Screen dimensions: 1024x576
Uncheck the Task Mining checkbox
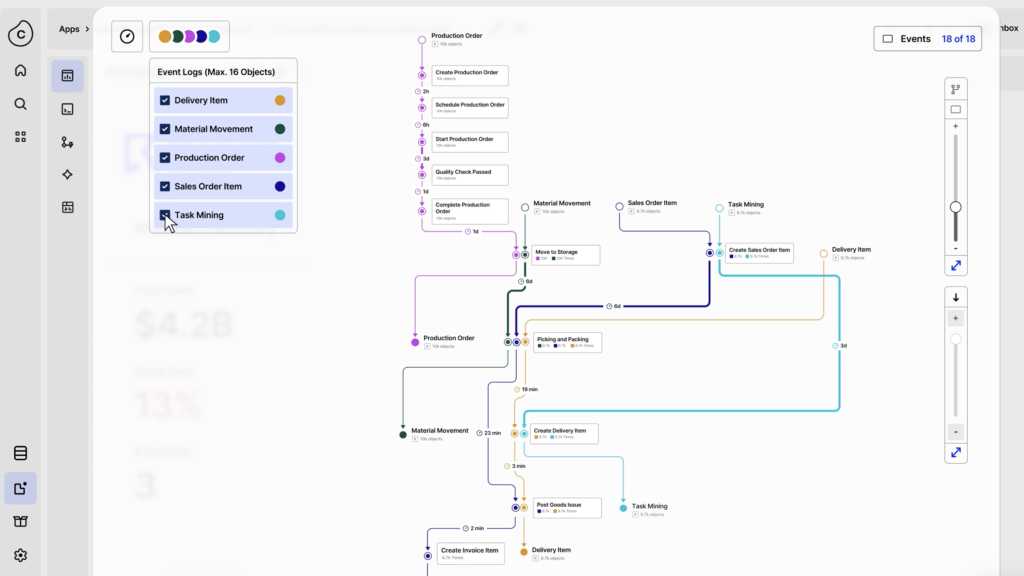coord(165,215)
